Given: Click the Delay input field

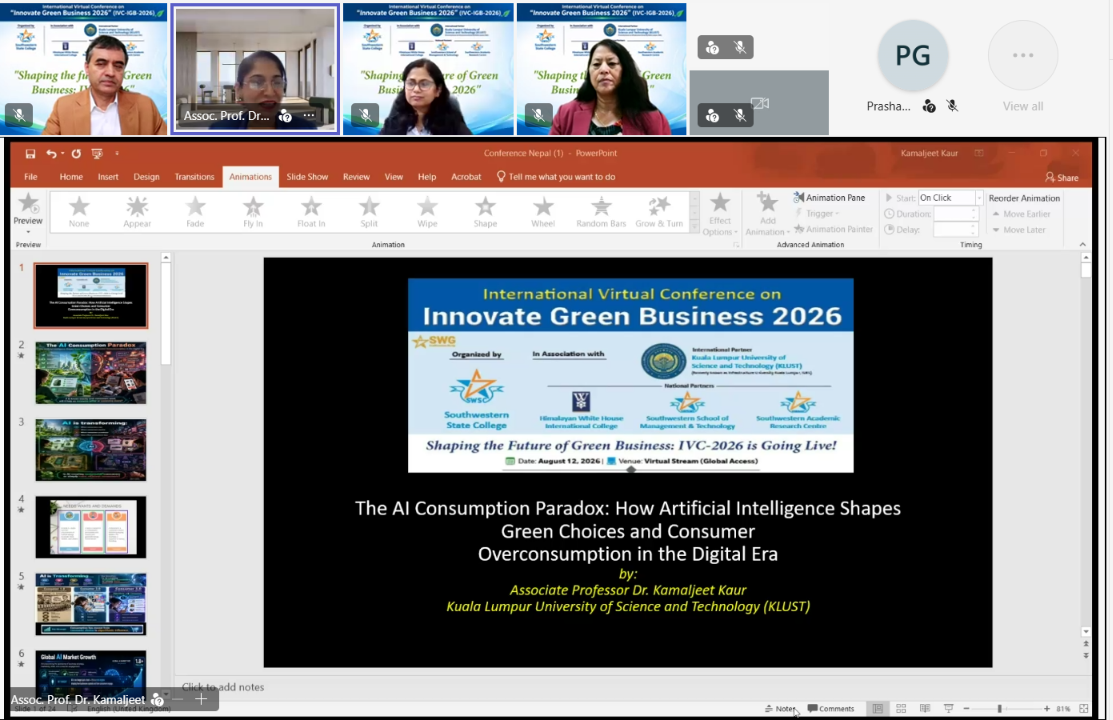Looking at the screenshot, I should click(953, 229).
